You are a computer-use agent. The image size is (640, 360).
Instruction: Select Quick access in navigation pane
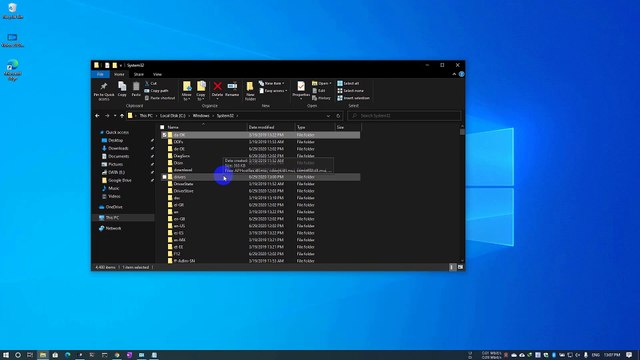[x=117, y=132]
